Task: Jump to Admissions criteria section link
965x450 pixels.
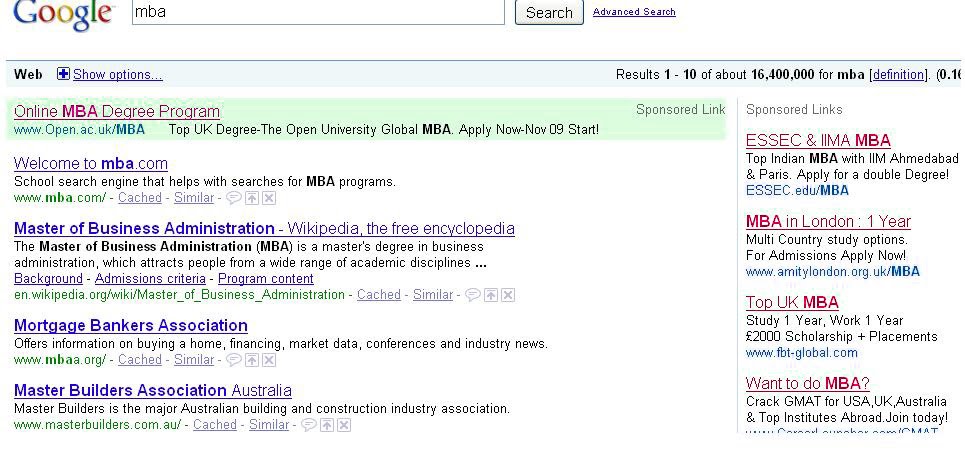Action: point(150,279)
